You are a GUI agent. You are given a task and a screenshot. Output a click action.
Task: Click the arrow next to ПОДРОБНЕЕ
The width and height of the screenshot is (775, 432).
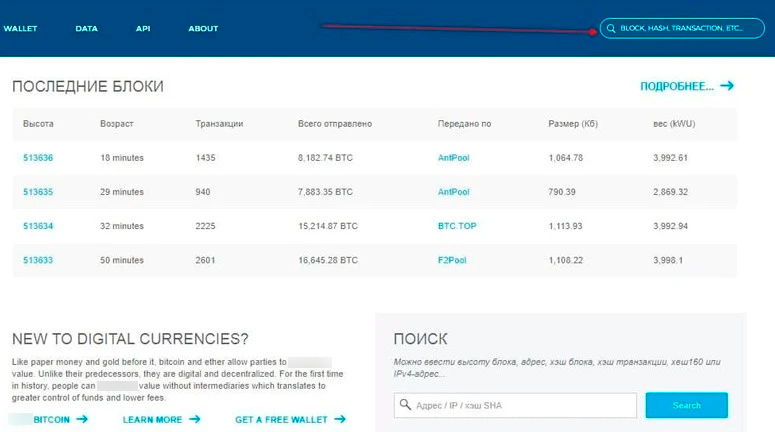click(x=727, y=86)
